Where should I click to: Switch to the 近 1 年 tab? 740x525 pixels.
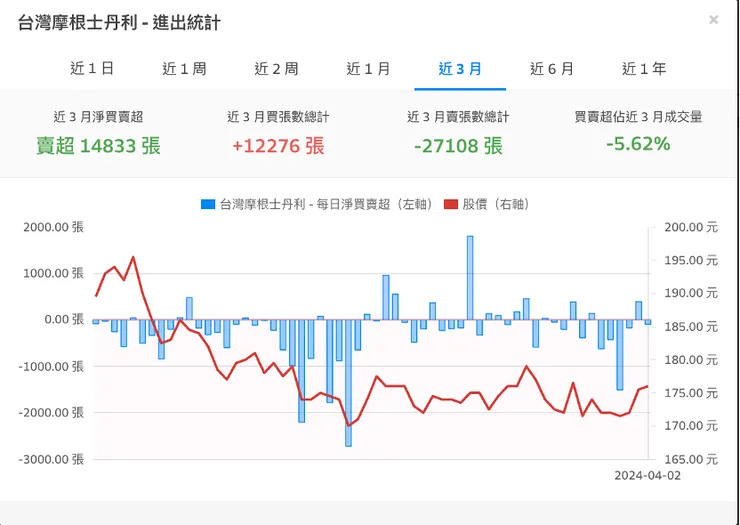(x=644, y=69)
